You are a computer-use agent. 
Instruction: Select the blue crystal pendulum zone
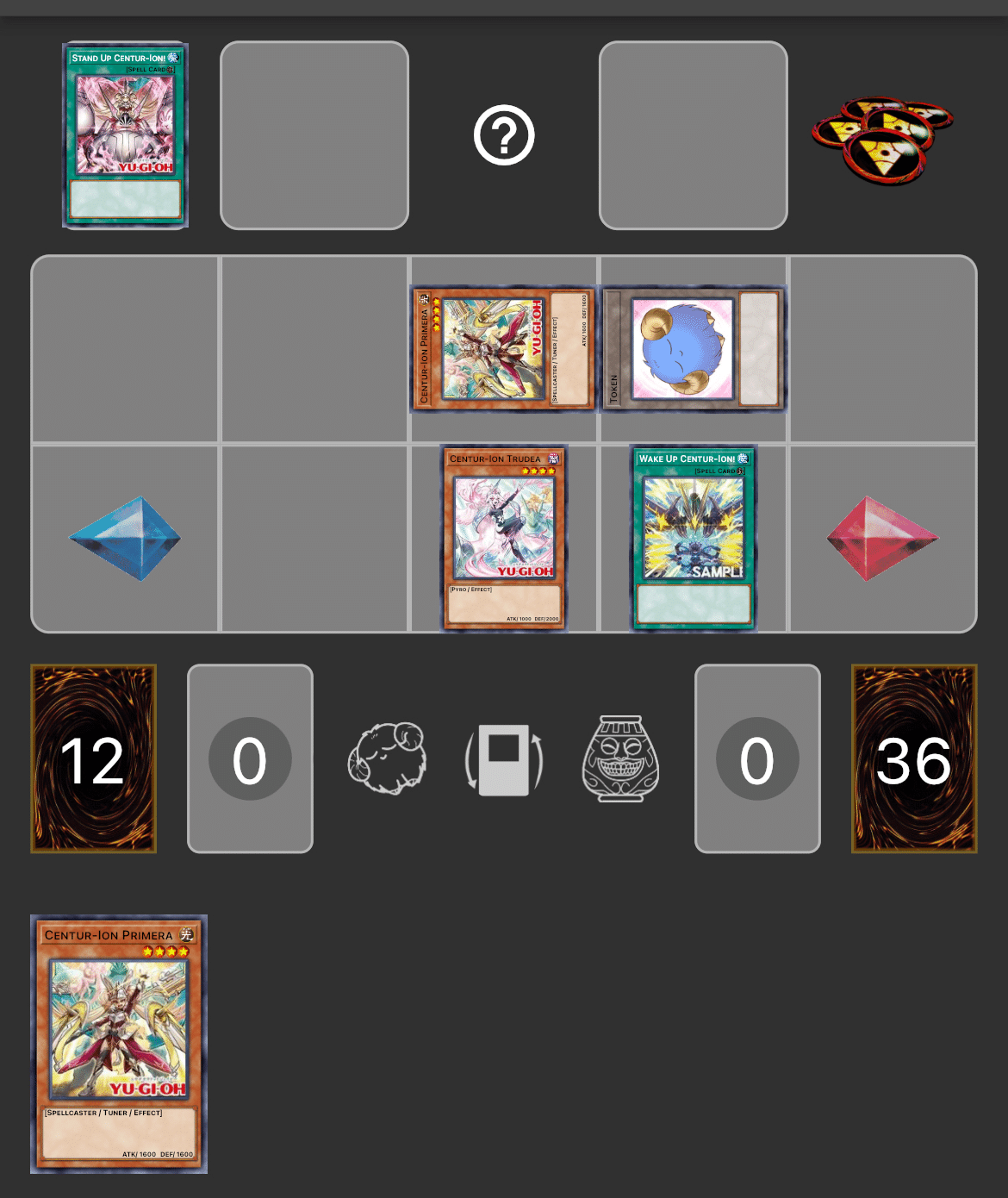(125, 539)
